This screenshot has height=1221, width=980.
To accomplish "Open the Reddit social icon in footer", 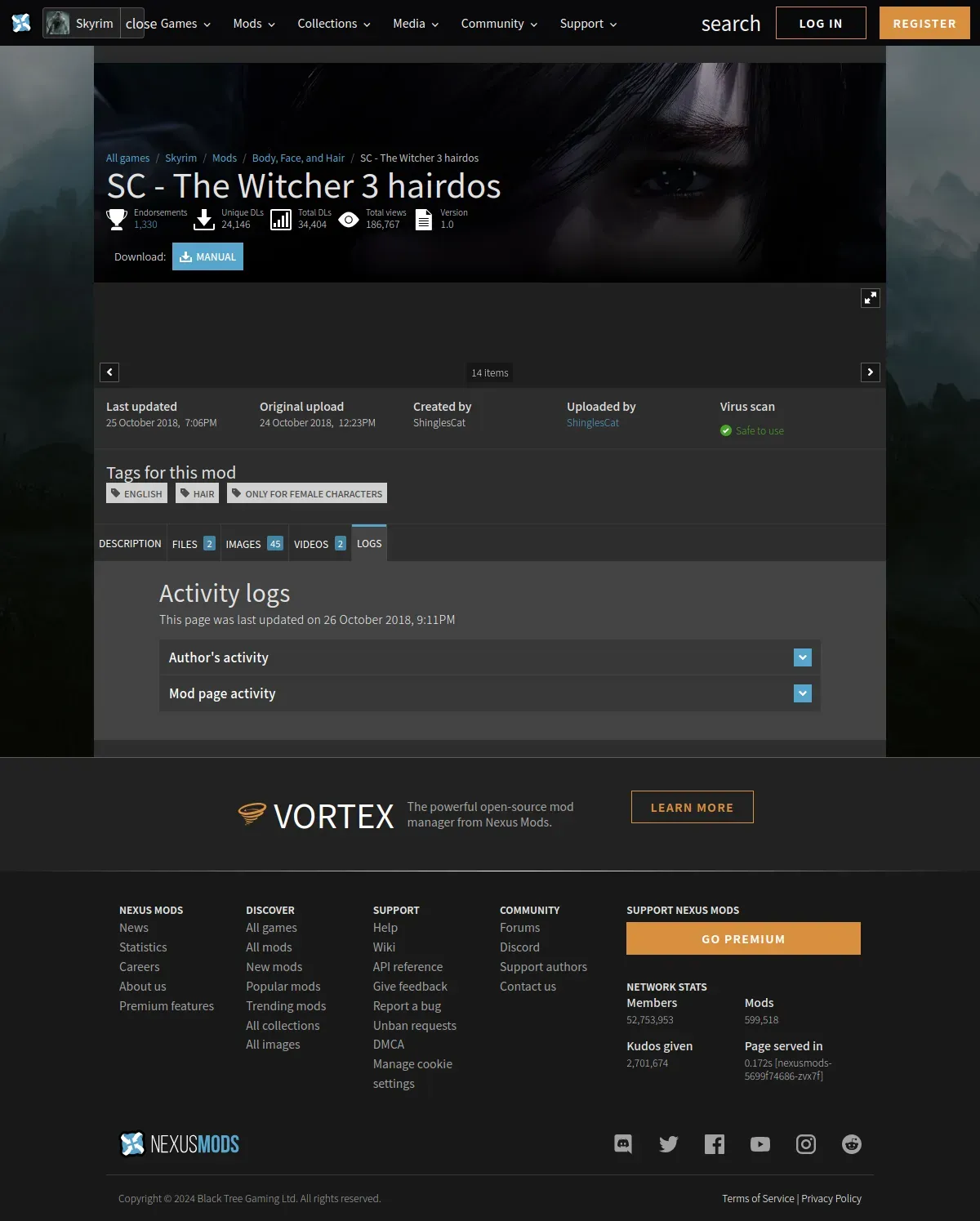I will coord(852,1144).
